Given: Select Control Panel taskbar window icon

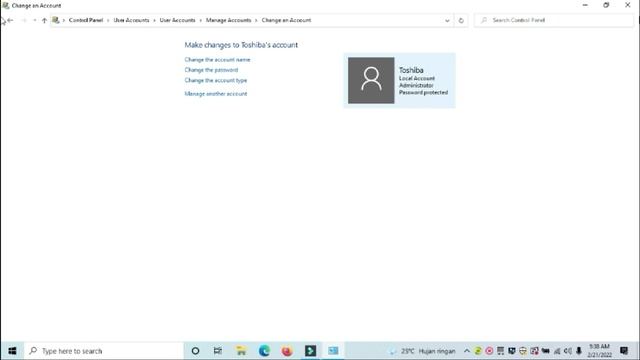Looking at the screenshot, I should point(333,351).
